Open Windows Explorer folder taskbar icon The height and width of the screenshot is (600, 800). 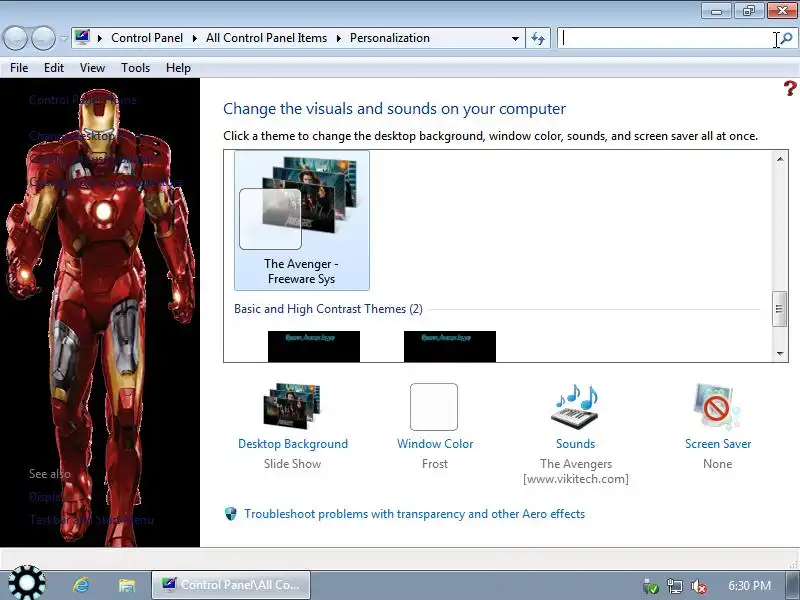127,585
